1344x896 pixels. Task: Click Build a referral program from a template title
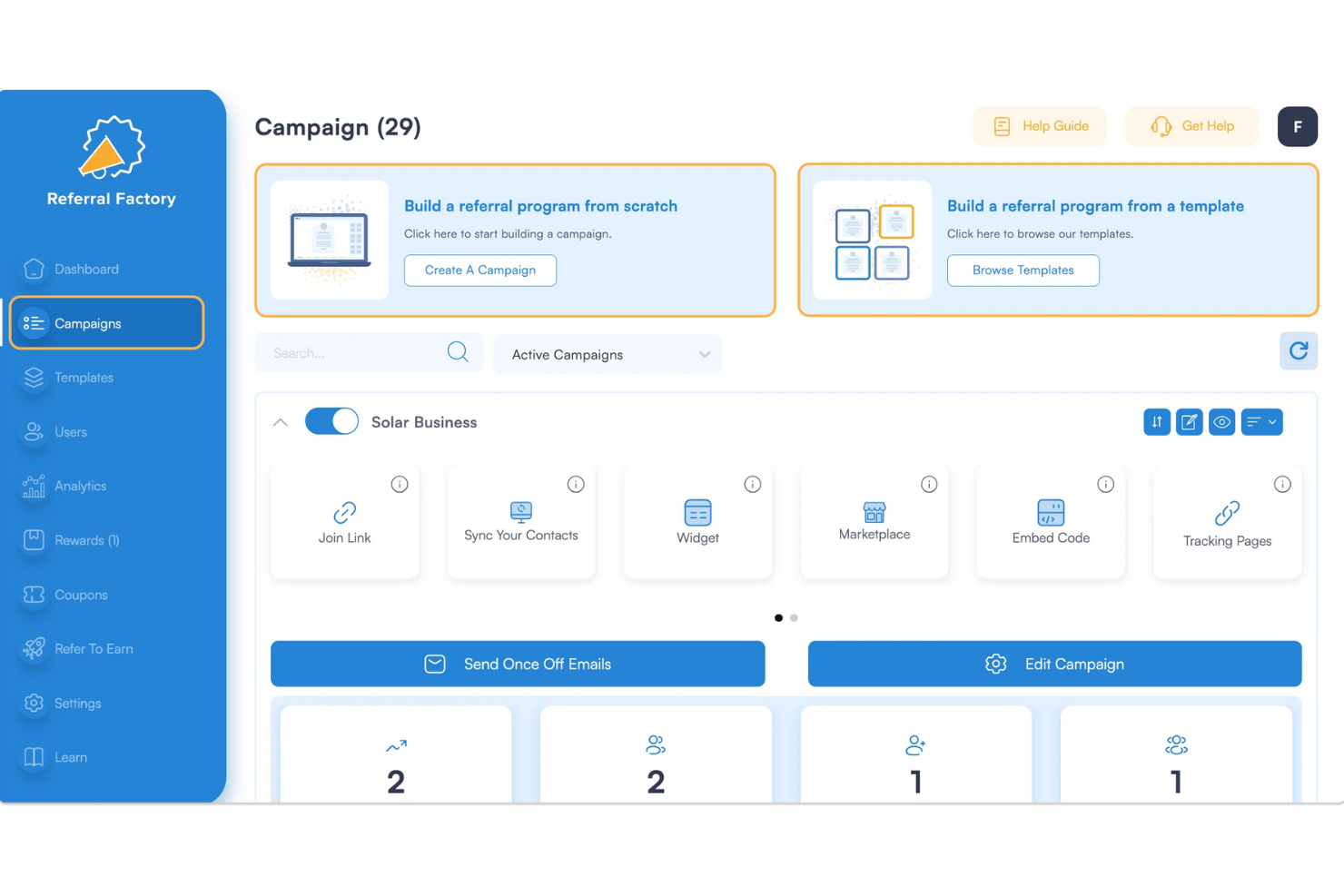point(1095,206)
